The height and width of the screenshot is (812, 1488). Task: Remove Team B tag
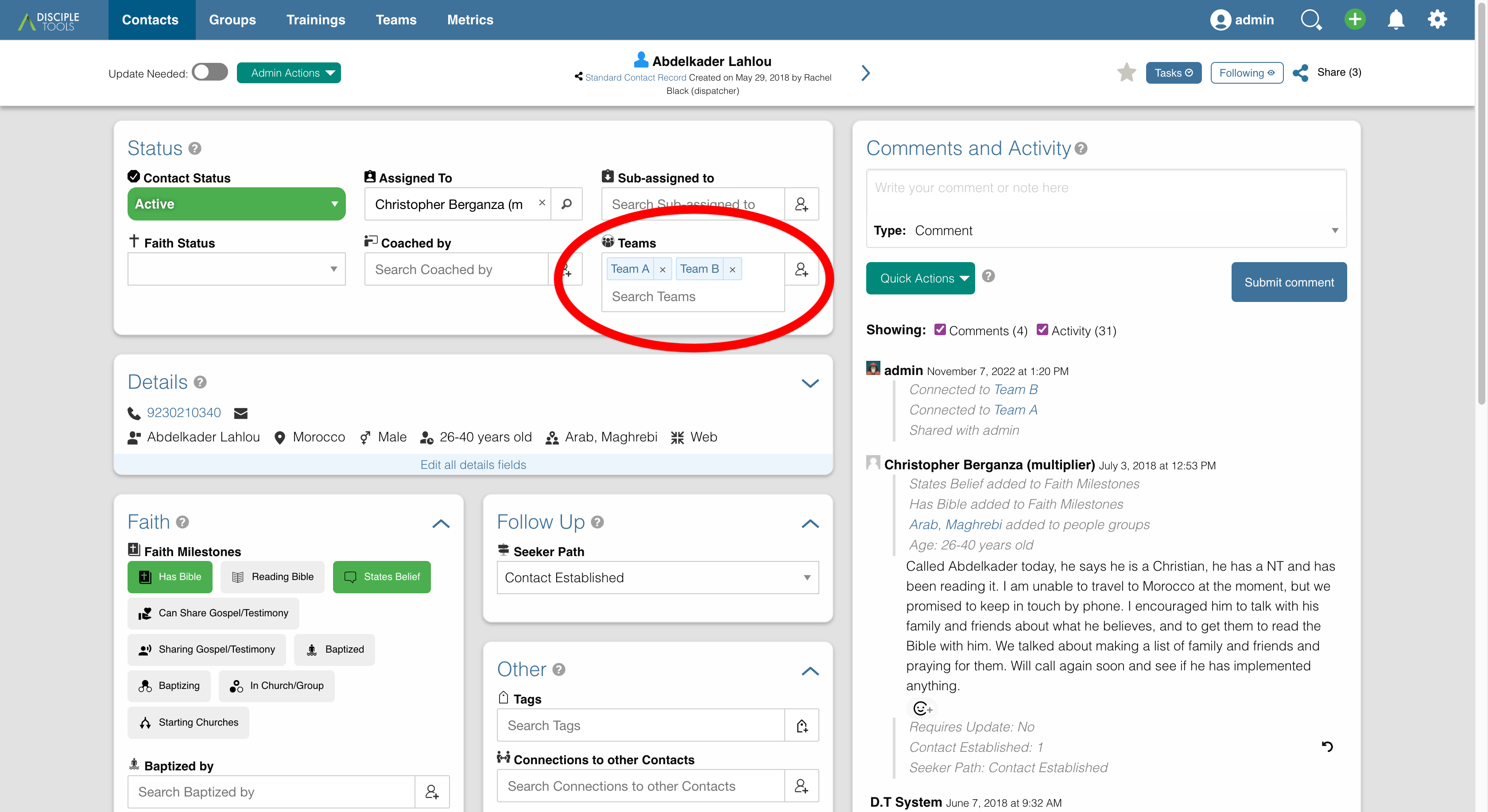[732, 269]
